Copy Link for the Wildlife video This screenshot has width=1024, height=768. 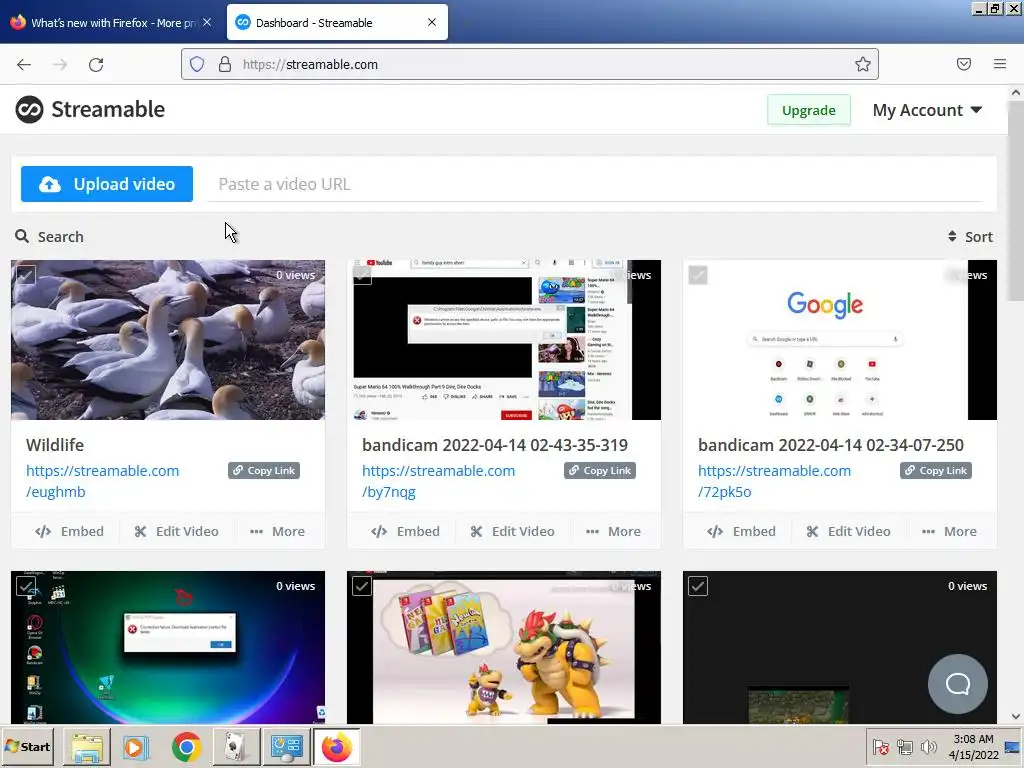264,470
